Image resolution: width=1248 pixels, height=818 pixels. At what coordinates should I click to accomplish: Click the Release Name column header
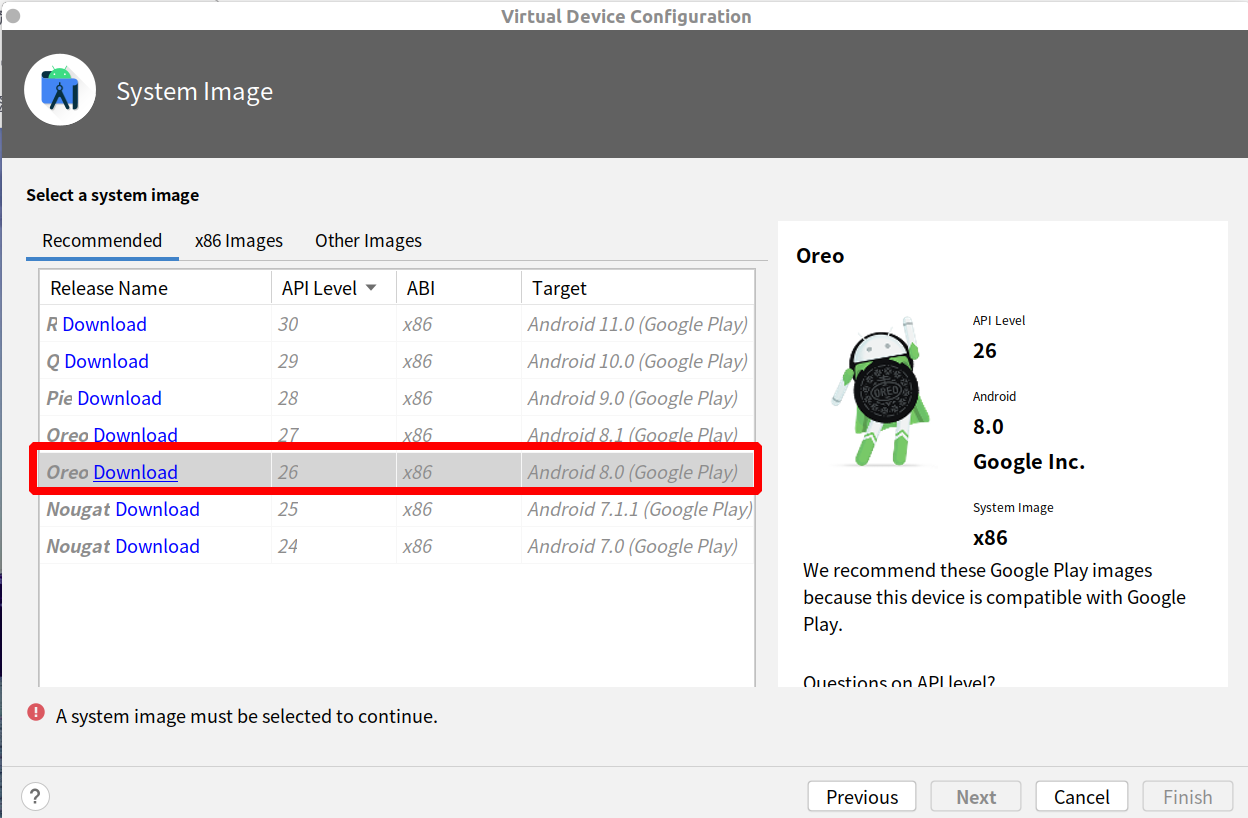coord(155,288)
